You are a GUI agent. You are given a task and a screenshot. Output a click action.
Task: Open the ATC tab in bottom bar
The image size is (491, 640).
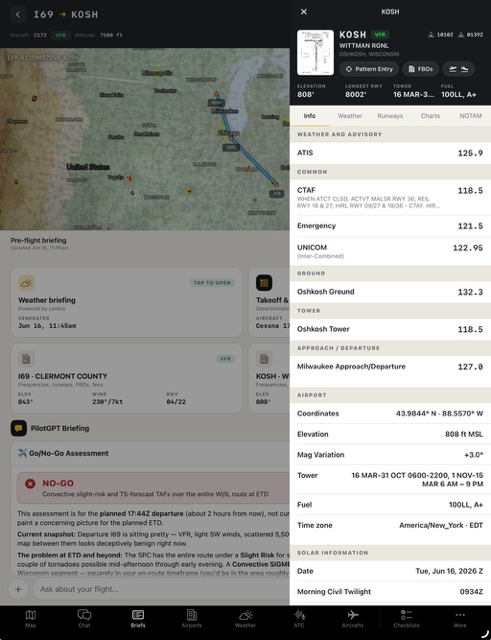click(299, 619)
